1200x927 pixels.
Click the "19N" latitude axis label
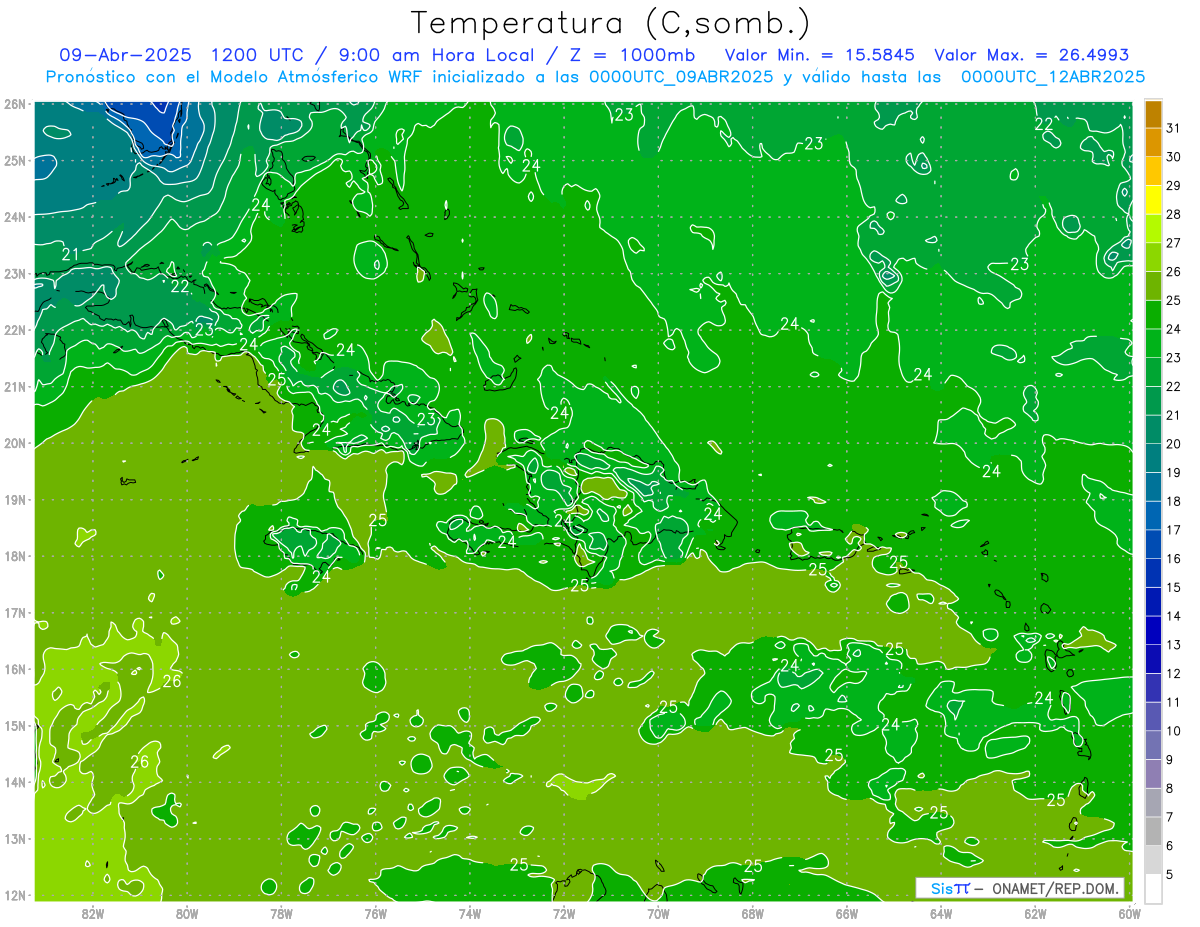pos(14,500)
